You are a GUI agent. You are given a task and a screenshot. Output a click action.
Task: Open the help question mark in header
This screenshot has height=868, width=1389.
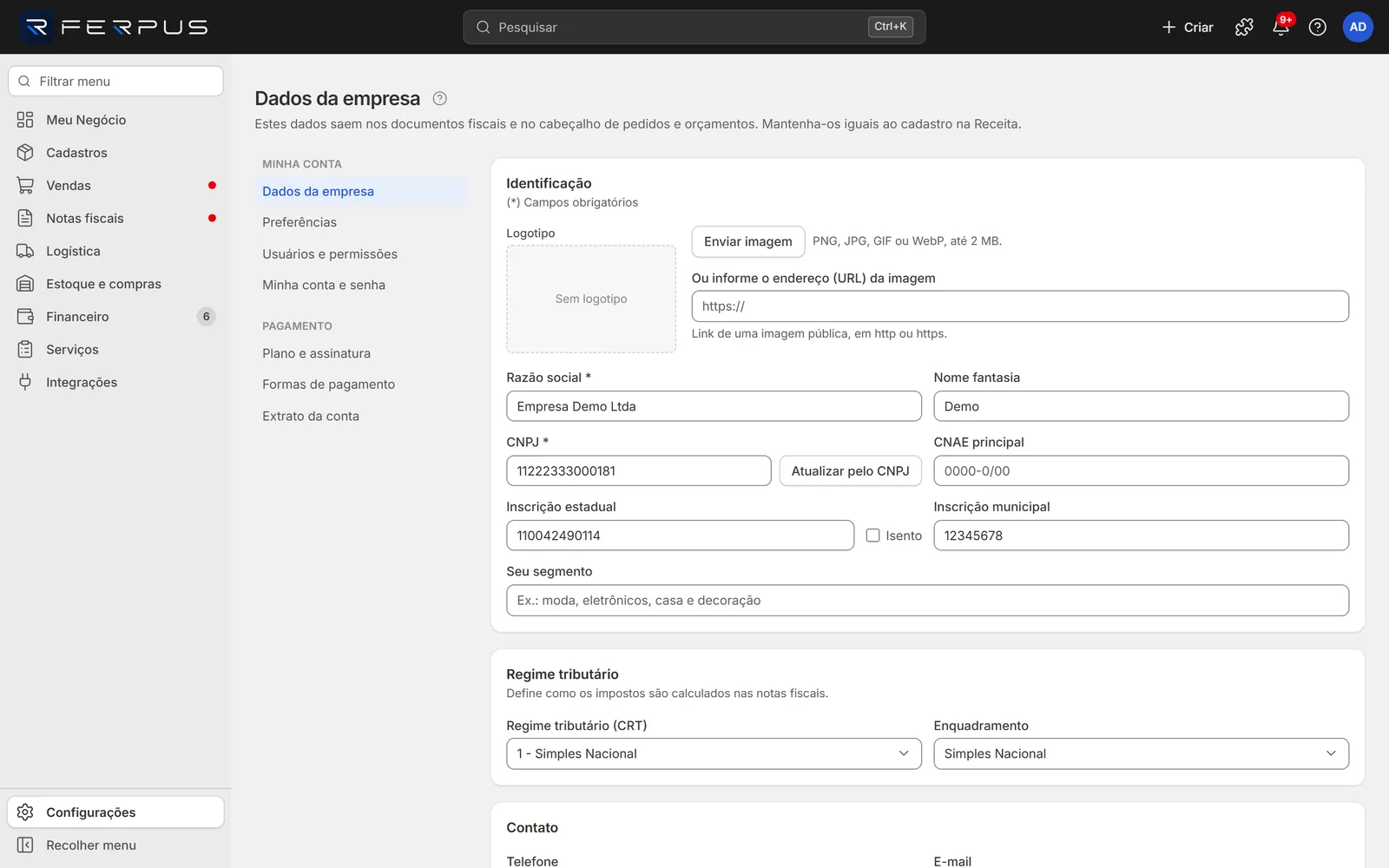point(1317,27)
